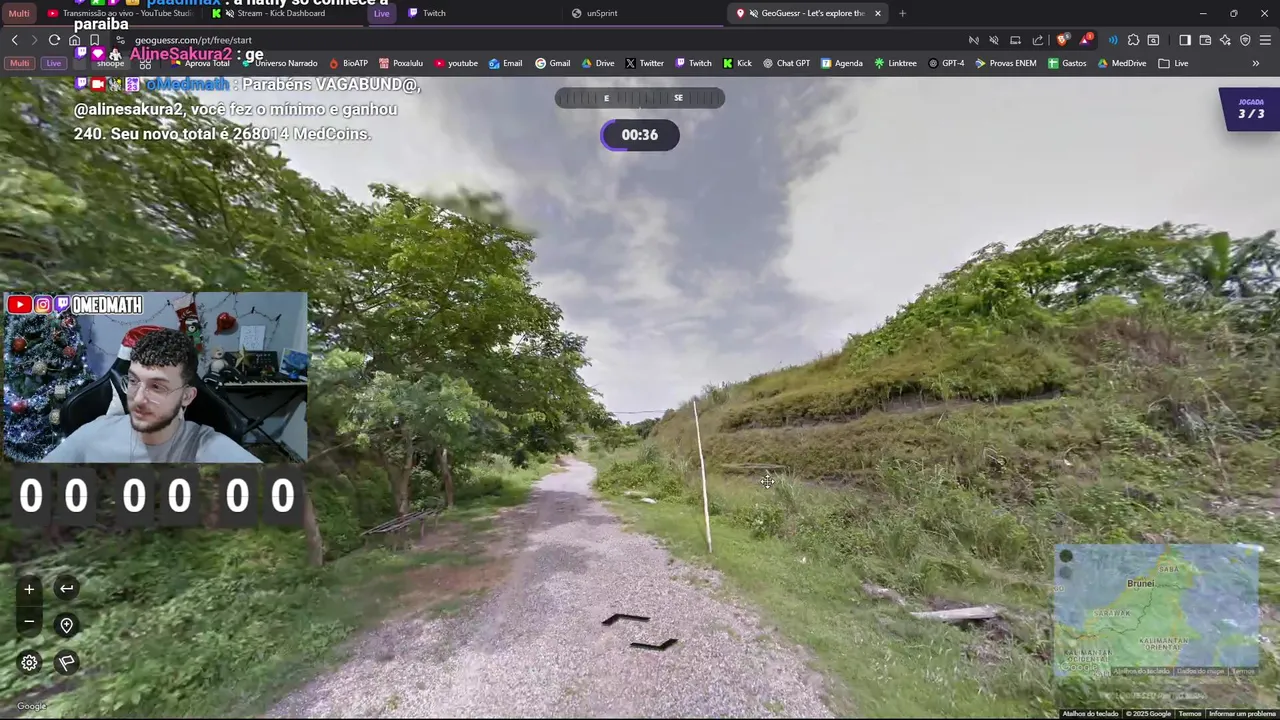
Task: Click the browser forward arrow
Action: click(x=34, y=40)
